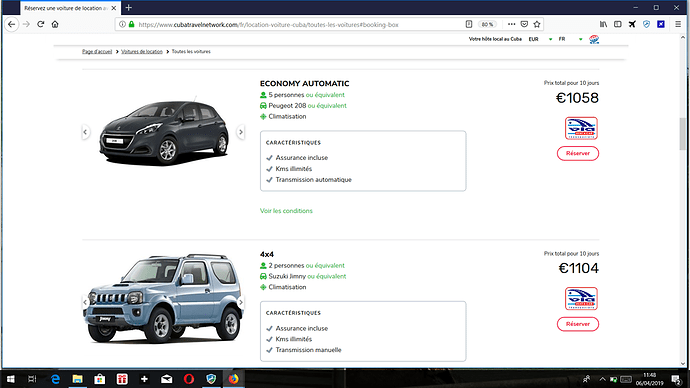Open Microsoft Store from taskbar
The image size is (690, 388).
click(x=100, y=379)
